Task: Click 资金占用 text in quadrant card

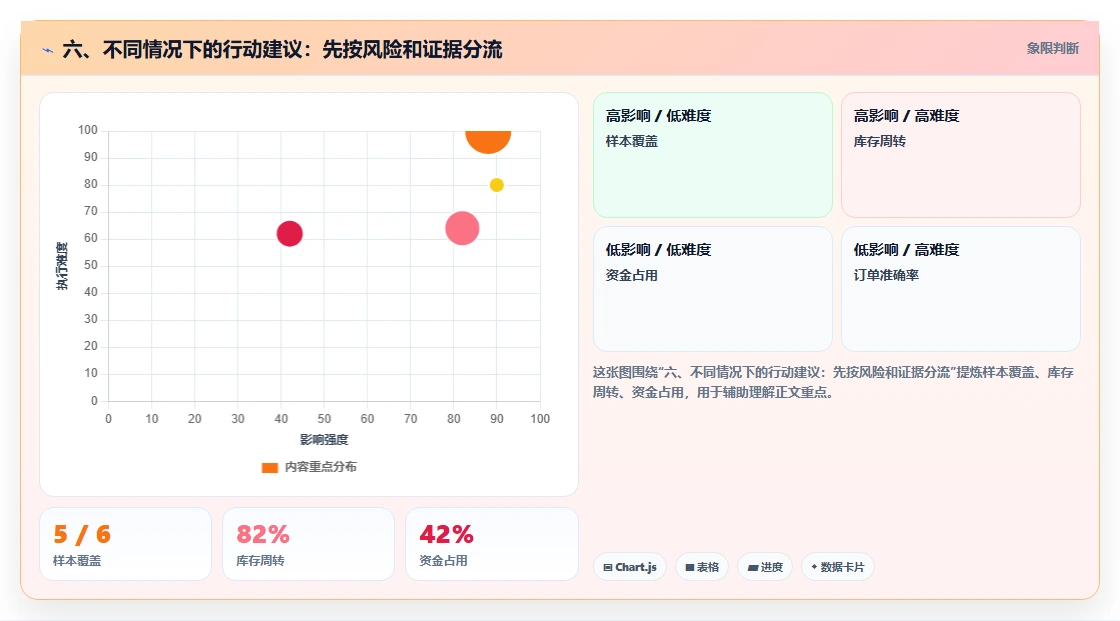Action: point(631,275)
